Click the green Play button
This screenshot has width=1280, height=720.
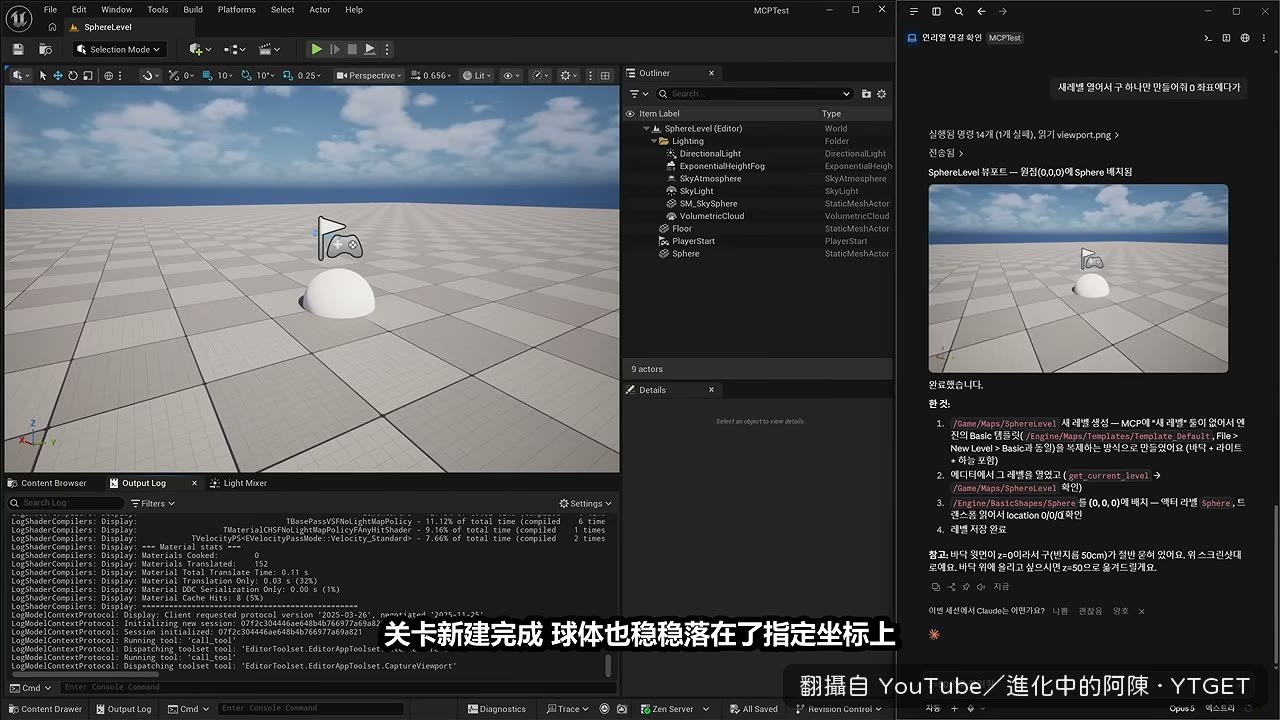(316, 49)
